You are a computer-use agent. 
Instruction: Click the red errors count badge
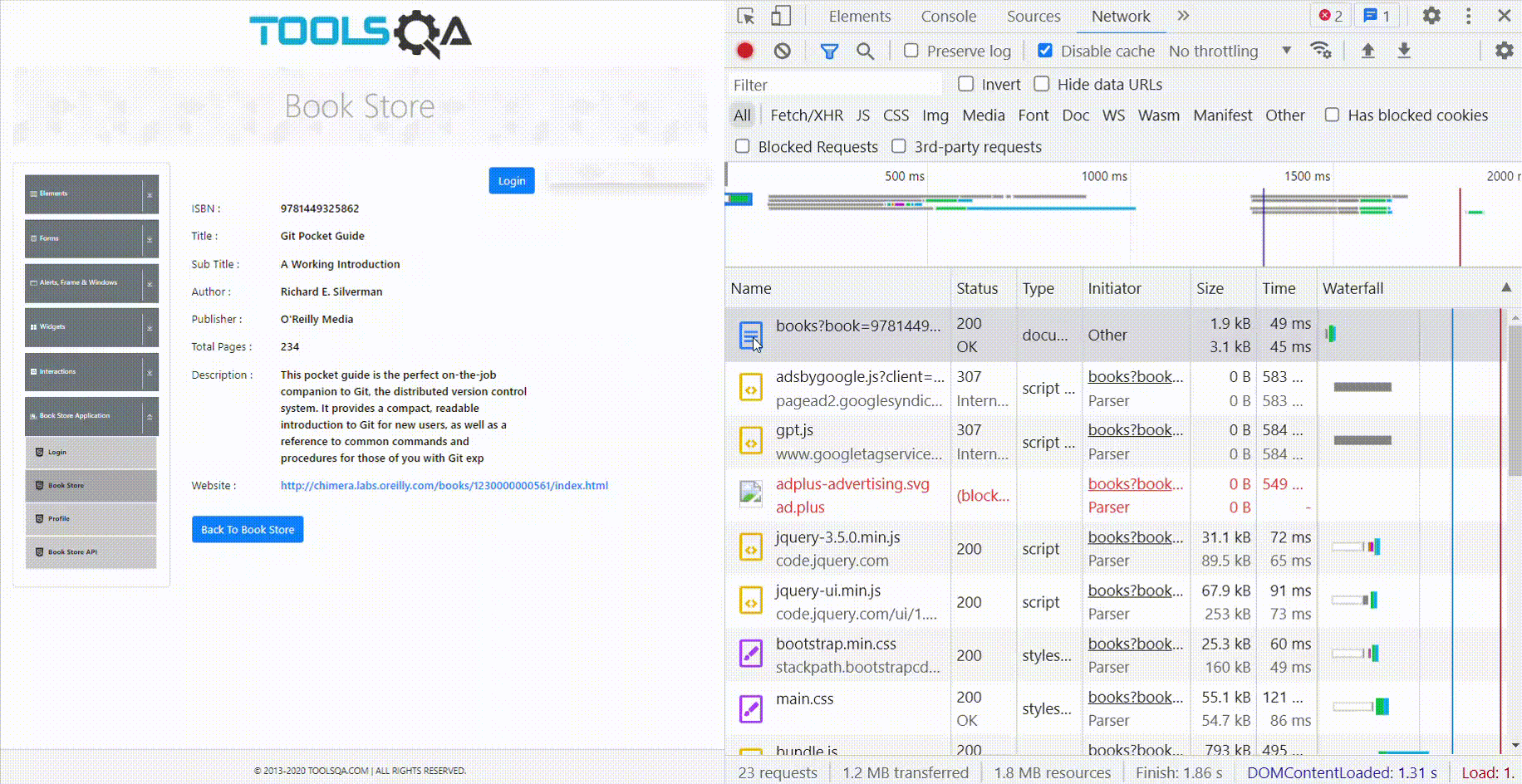click(x=1331, y=16)
